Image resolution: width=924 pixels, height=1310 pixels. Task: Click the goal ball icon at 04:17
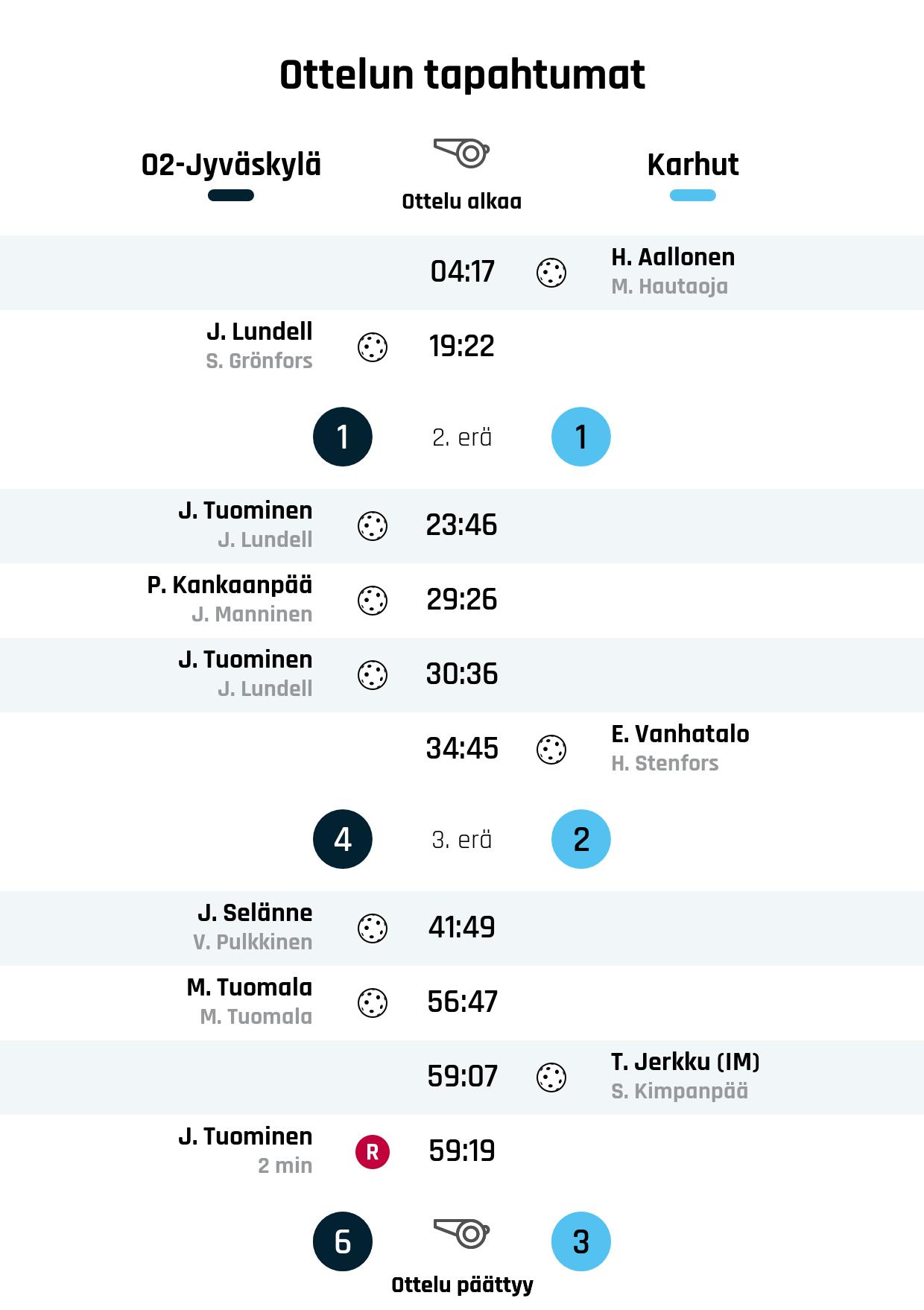click(551, 273)
